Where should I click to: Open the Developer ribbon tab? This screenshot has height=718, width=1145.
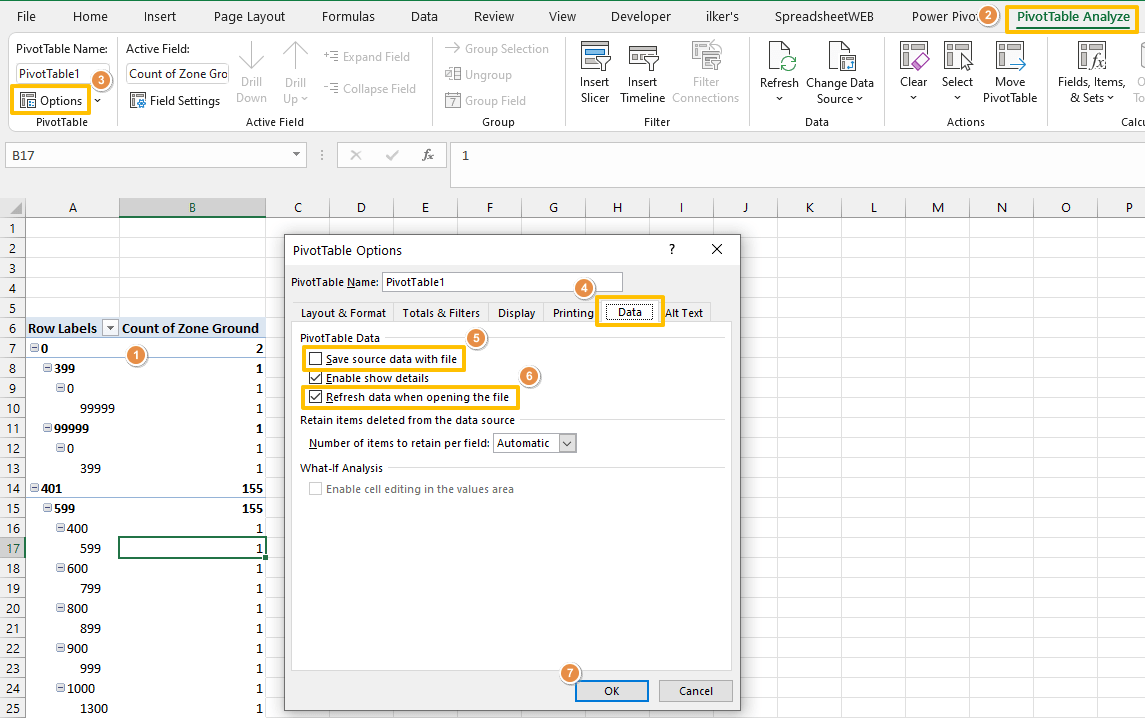point(640,16)
